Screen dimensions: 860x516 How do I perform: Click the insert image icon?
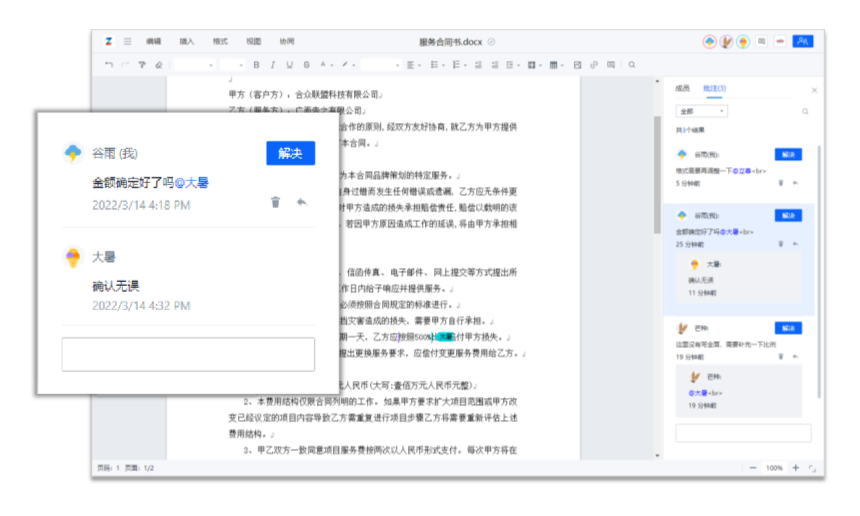coord(578,65)
